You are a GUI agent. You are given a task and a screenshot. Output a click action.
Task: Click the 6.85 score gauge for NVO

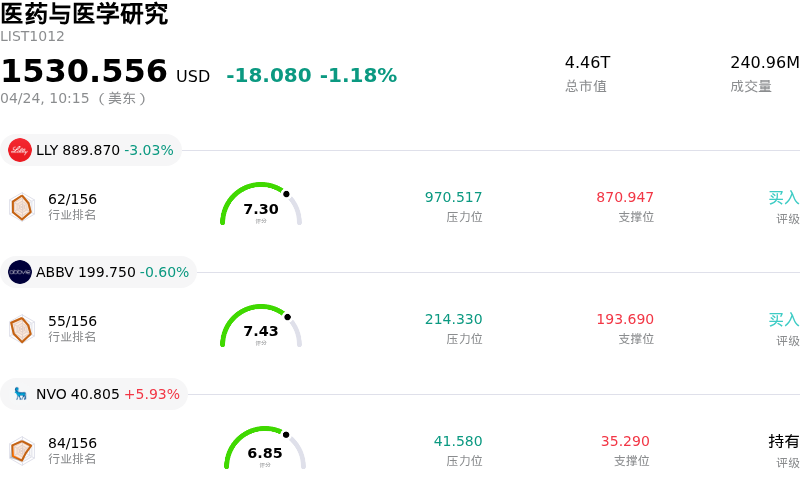[x=265, y=450]
